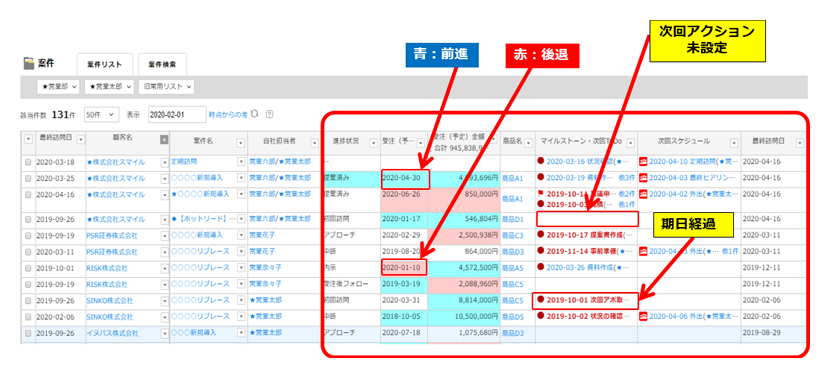Tick checkbox for 2019-09-26 SINKO株式会社 row

[28, 301]
